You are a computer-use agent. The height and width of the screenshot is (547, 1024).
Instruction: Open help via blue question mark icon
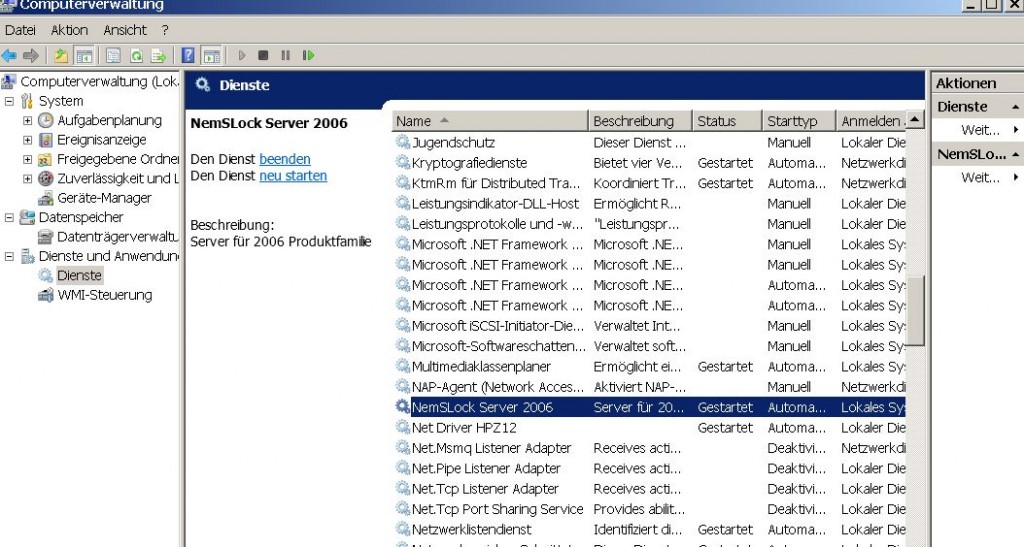pyautogui.click(x=187, y=56)
